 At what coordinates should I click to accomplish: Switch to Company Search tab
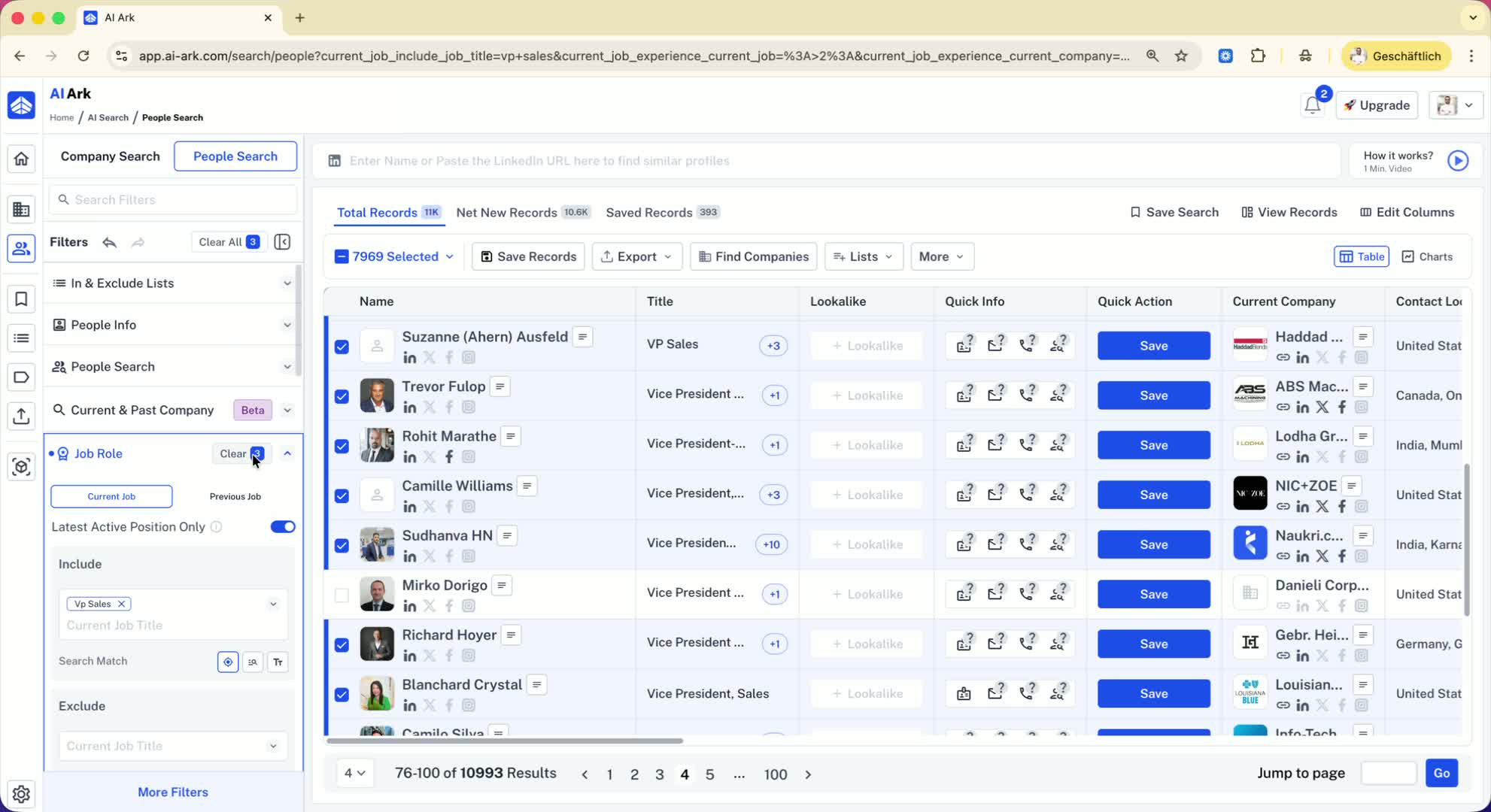point(110,156)
